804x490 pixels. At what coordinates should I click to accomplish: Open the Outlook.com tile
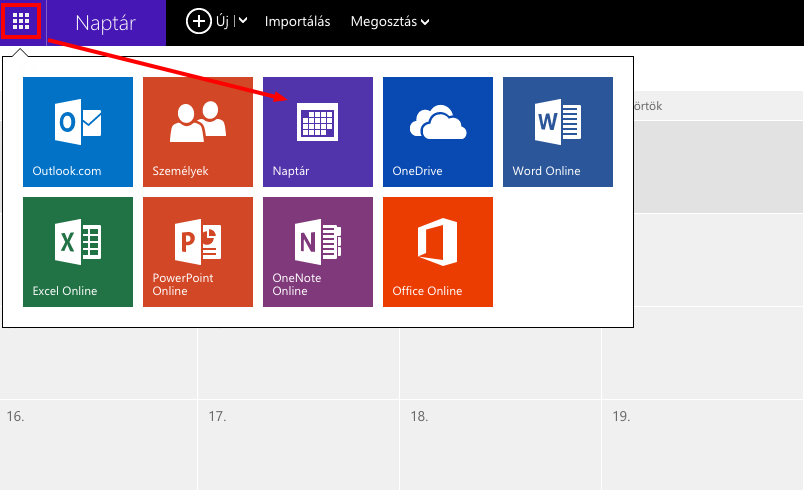(78, 132)
